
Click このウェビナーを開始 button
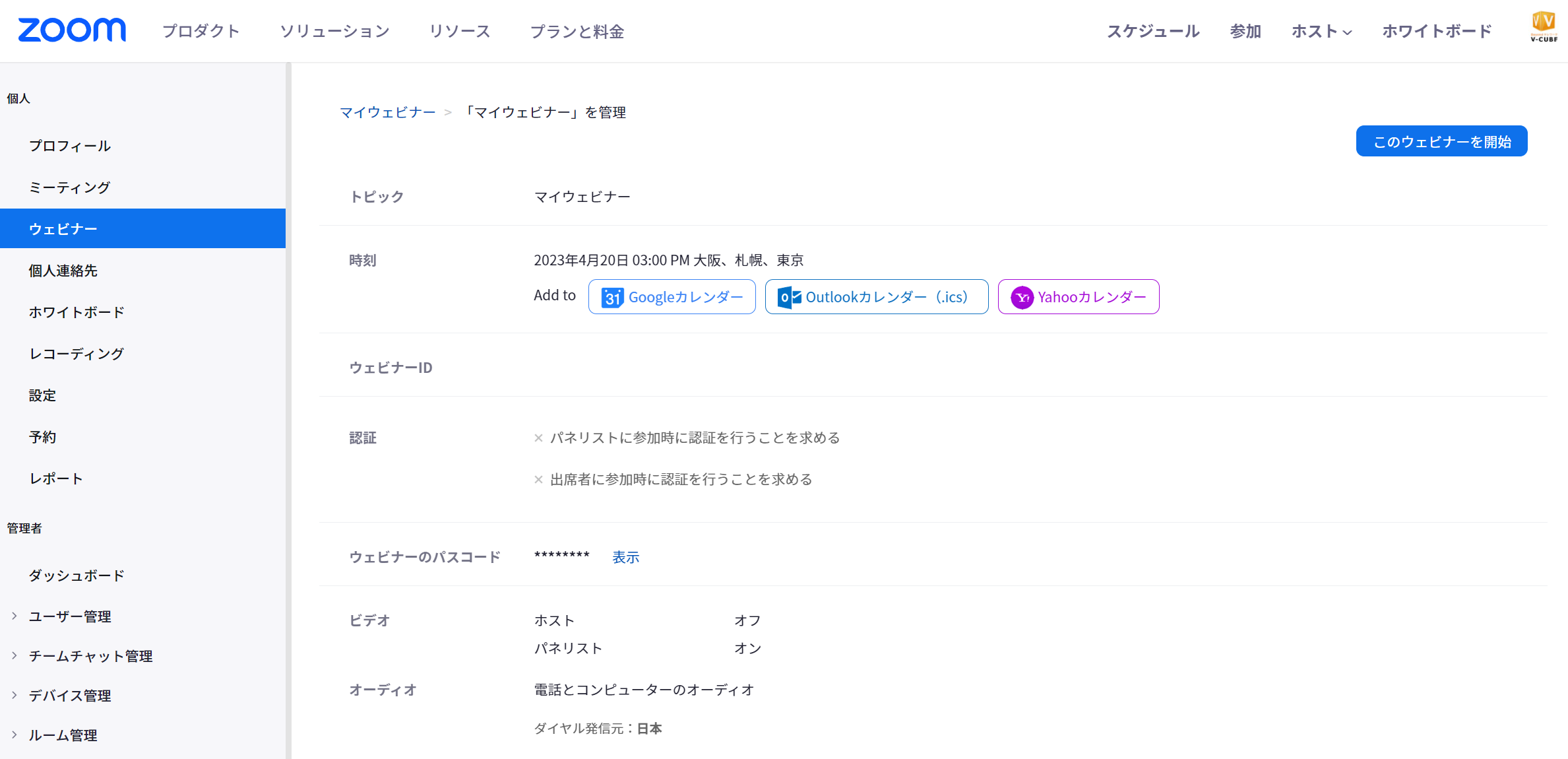click(1441, 141)
